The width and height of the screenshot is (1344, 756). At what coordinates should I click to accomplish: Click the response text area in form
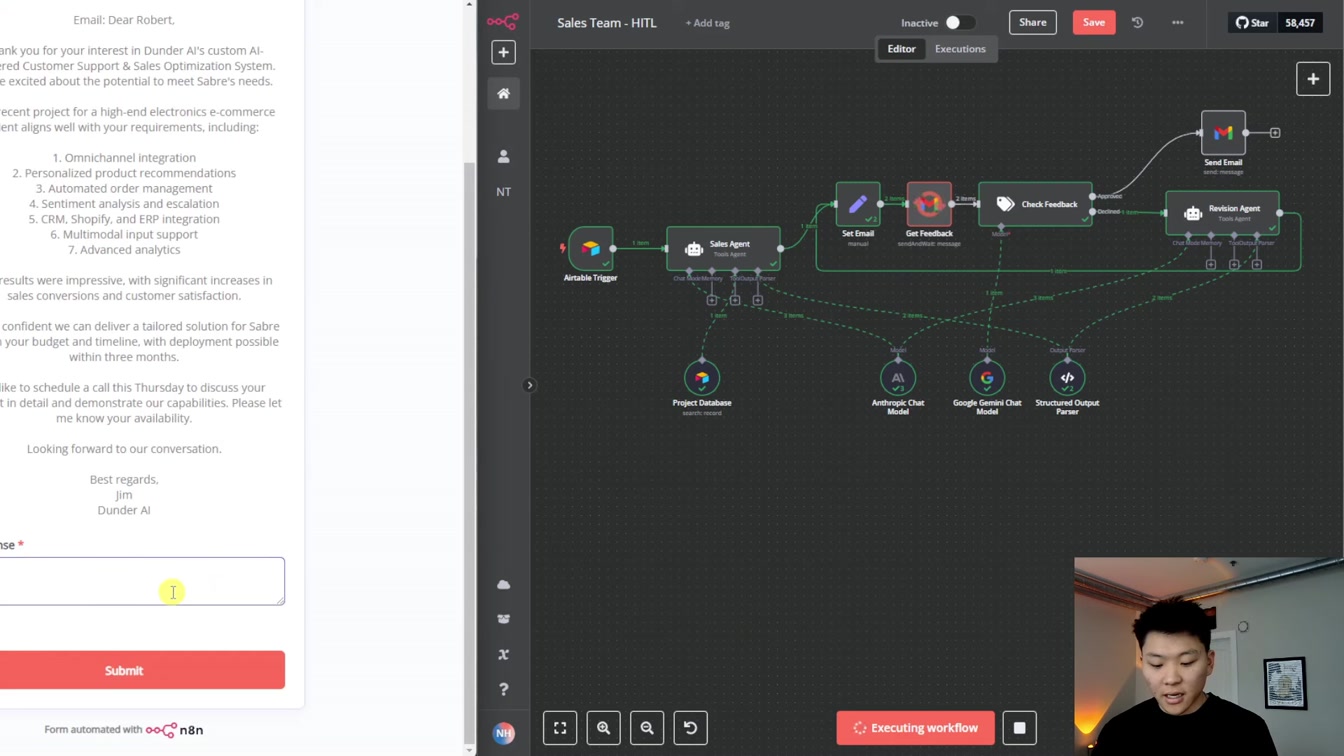tap(142, 581)
